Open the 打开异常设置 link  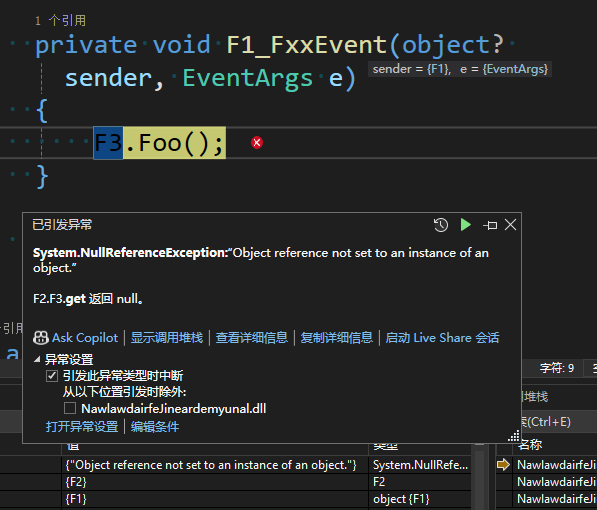(82, 427)
